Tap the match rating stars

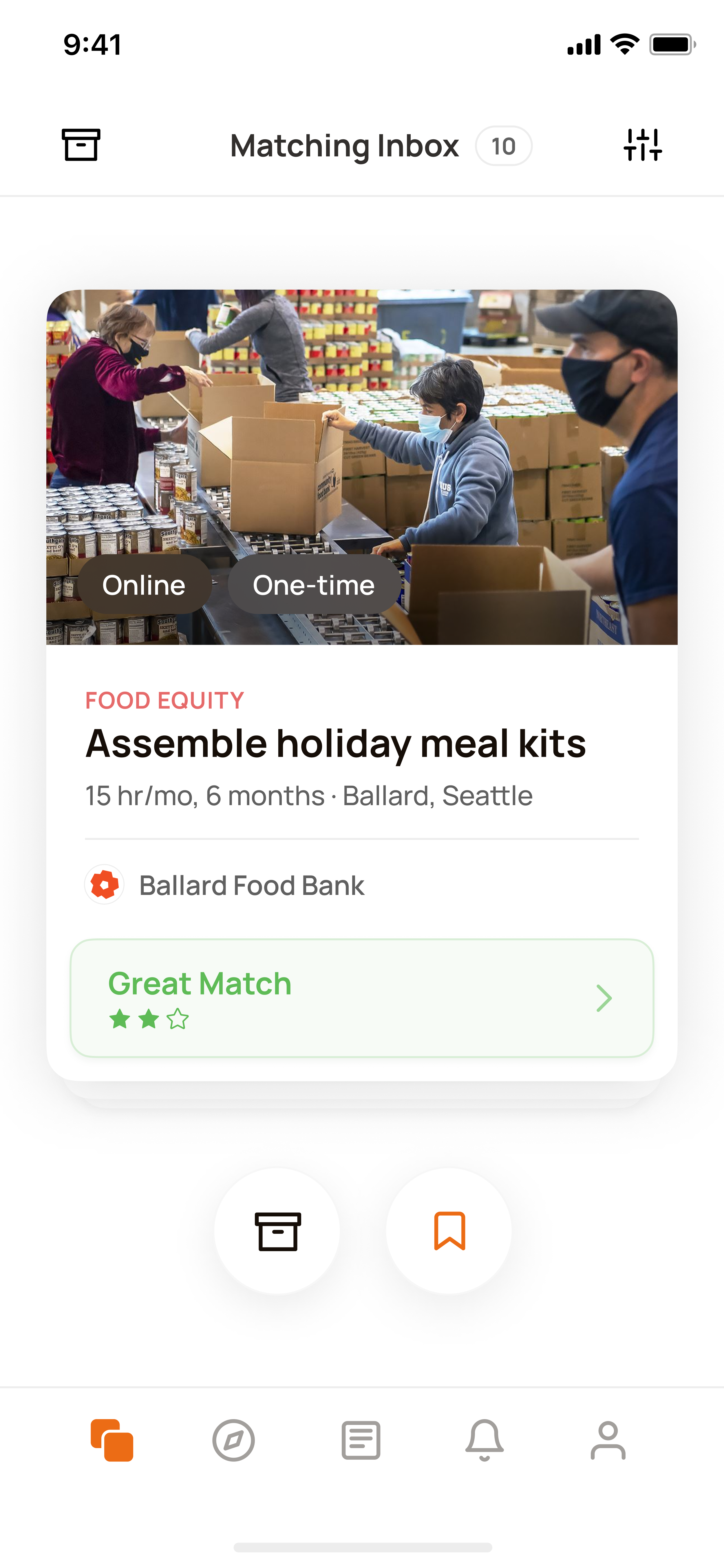pos(149,1019)
